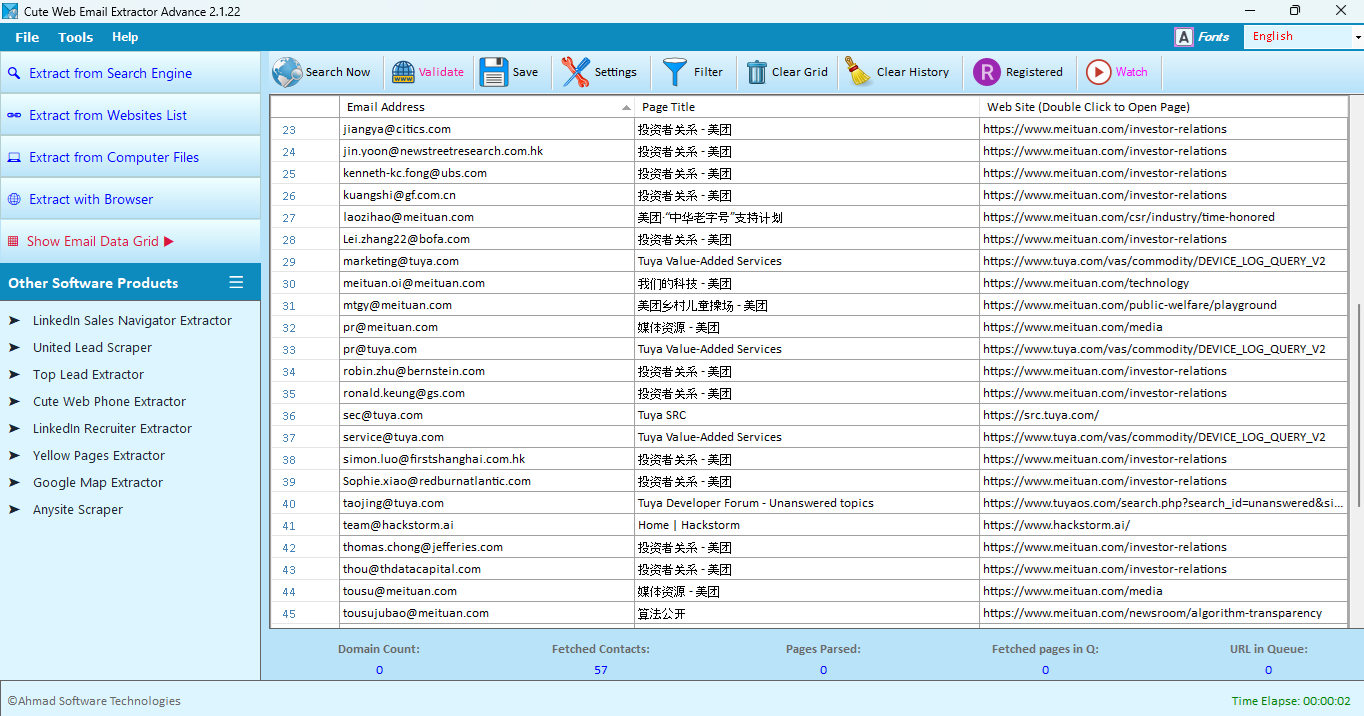Sort by the Email Address column header

pos(487,107)
